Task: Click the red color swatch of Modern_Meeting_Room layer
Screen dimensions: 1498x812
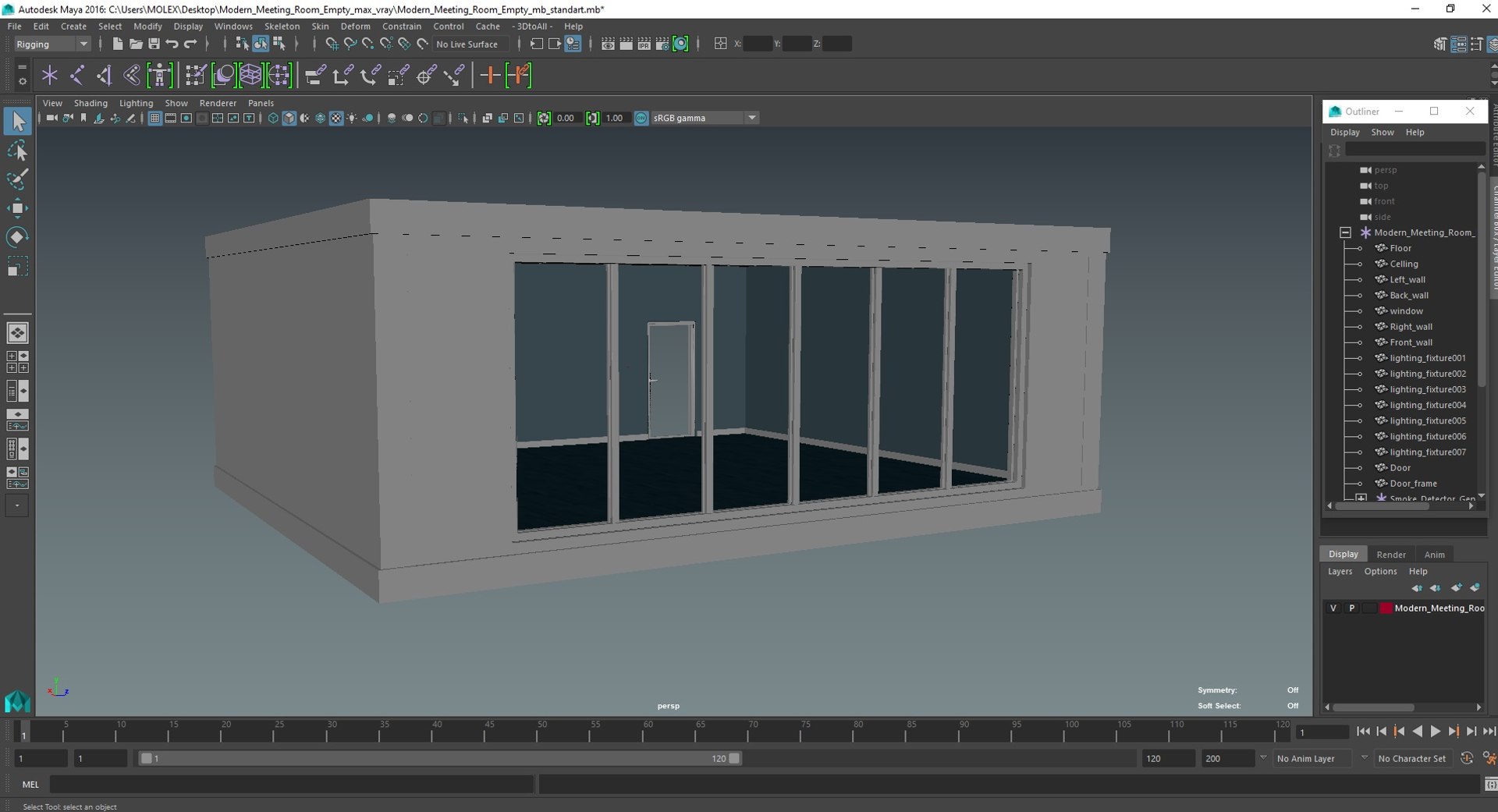Action: [x=1386, y=608]
